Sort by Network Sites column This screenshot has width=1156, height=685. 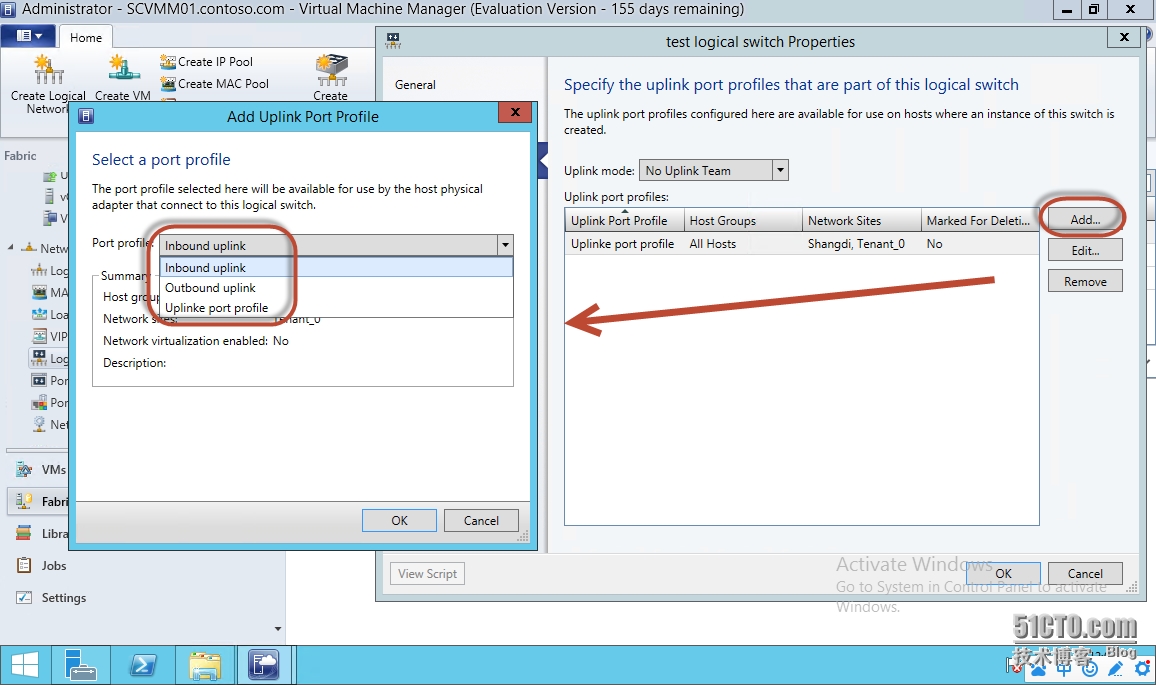tap(862, 220)
